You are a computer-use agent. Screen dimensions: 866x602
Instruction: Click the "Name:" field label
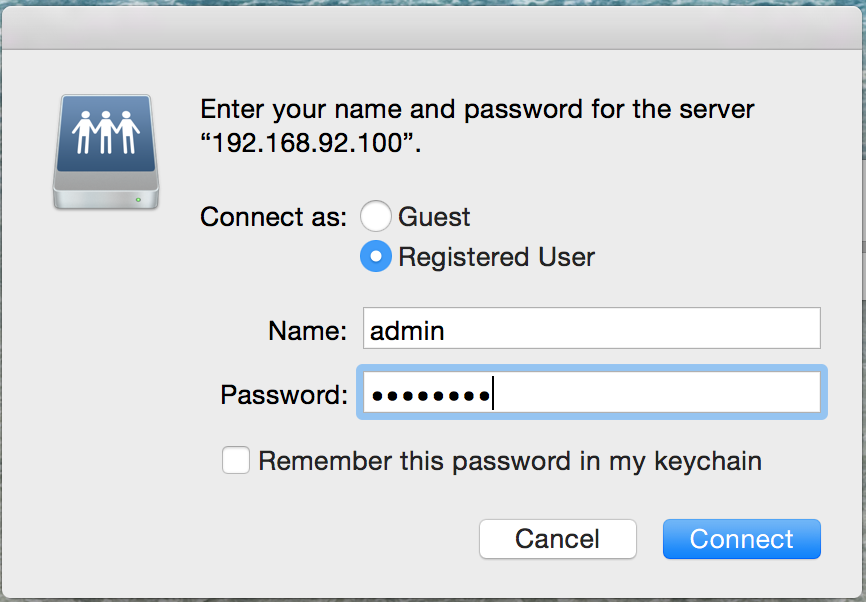(307, 330)
